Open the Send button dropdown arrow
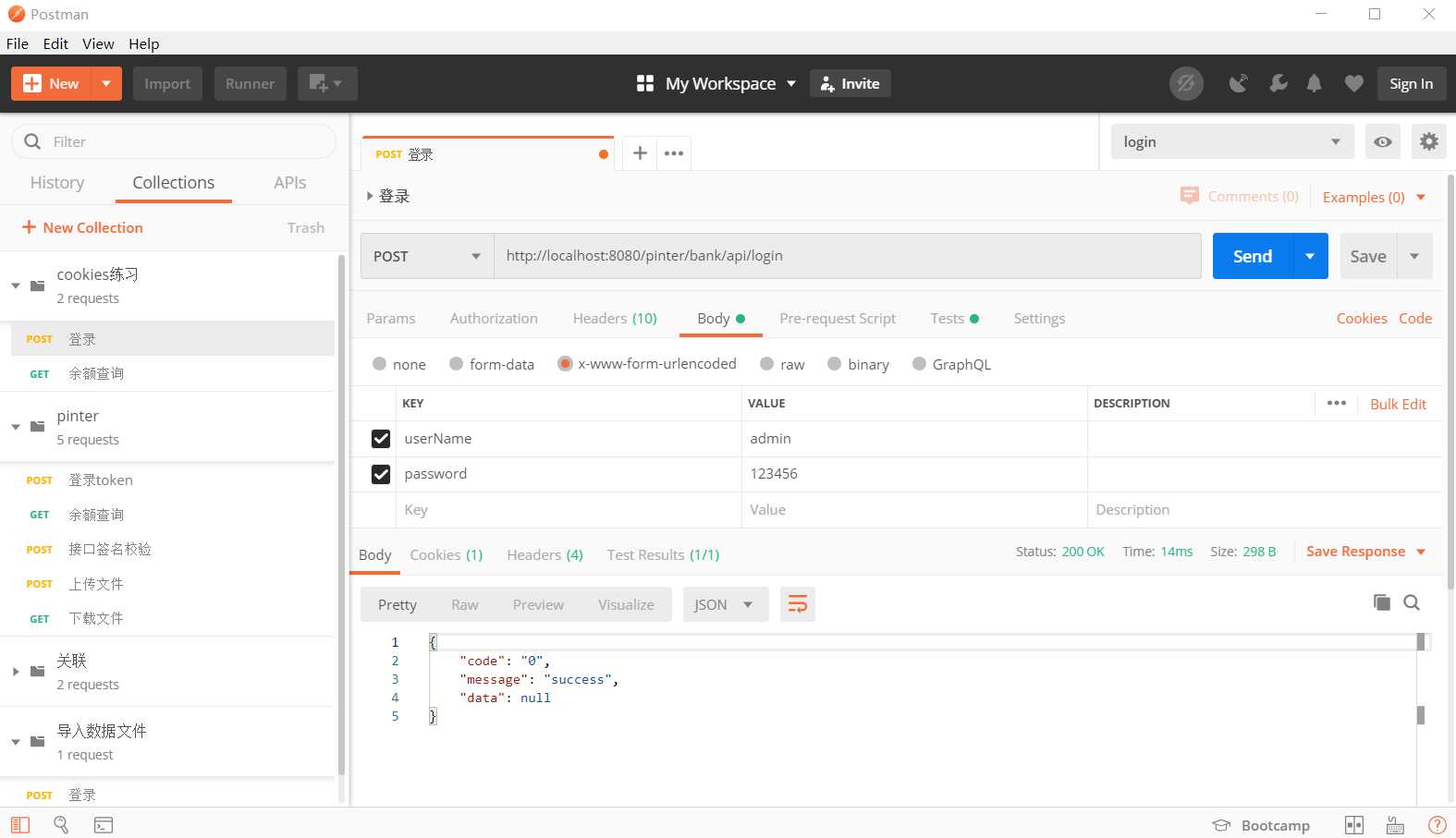Viewport: 1456px width, 838px height. point(1310,256)
